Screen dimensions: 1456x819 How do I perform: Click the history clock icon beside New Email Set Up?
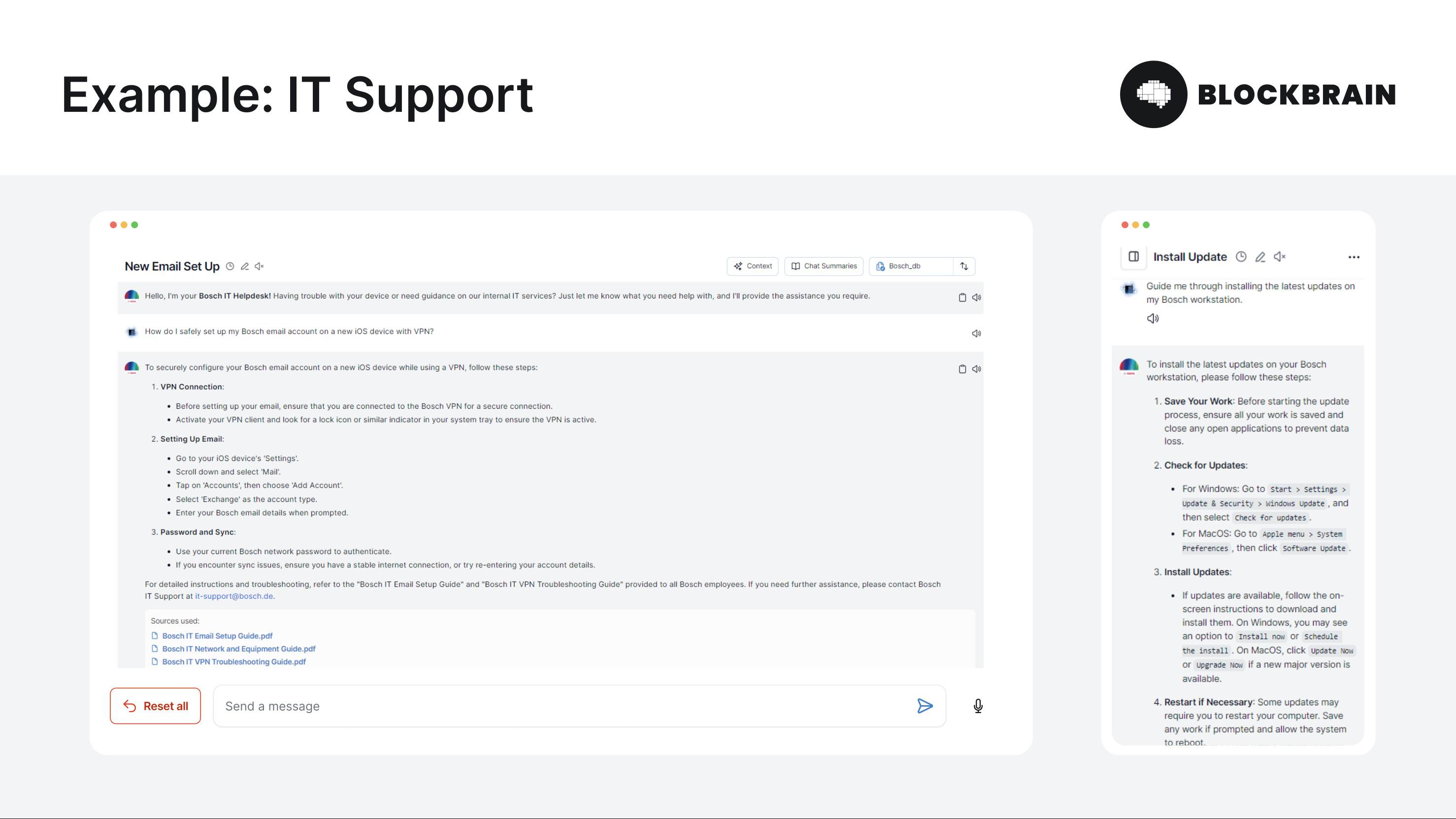coord(230,266)
